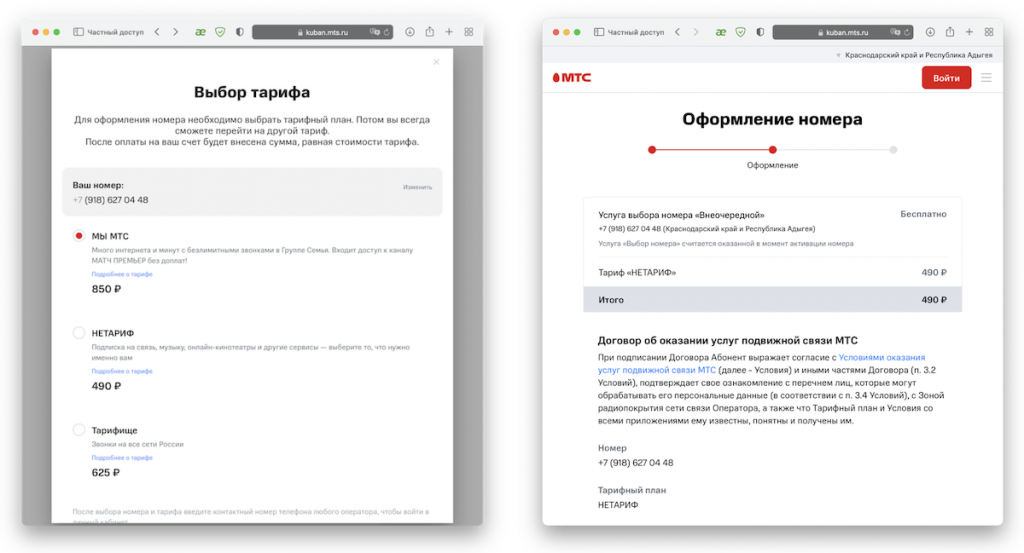Click the Тариф «НЕТАРИФ» row
This screenshot has width=1024, height=553.
pyautogui.click(x=773, y=272)
